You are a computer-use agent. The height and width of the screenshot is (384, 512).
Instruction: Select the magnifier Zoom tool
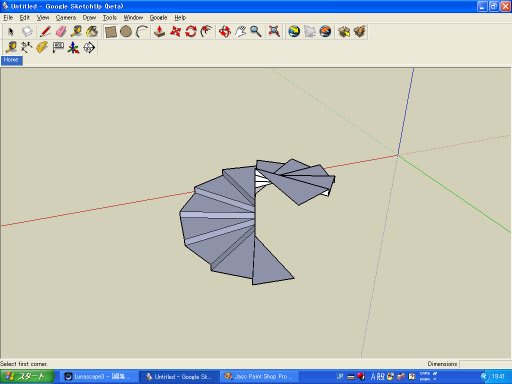click(x=256, y=32)
